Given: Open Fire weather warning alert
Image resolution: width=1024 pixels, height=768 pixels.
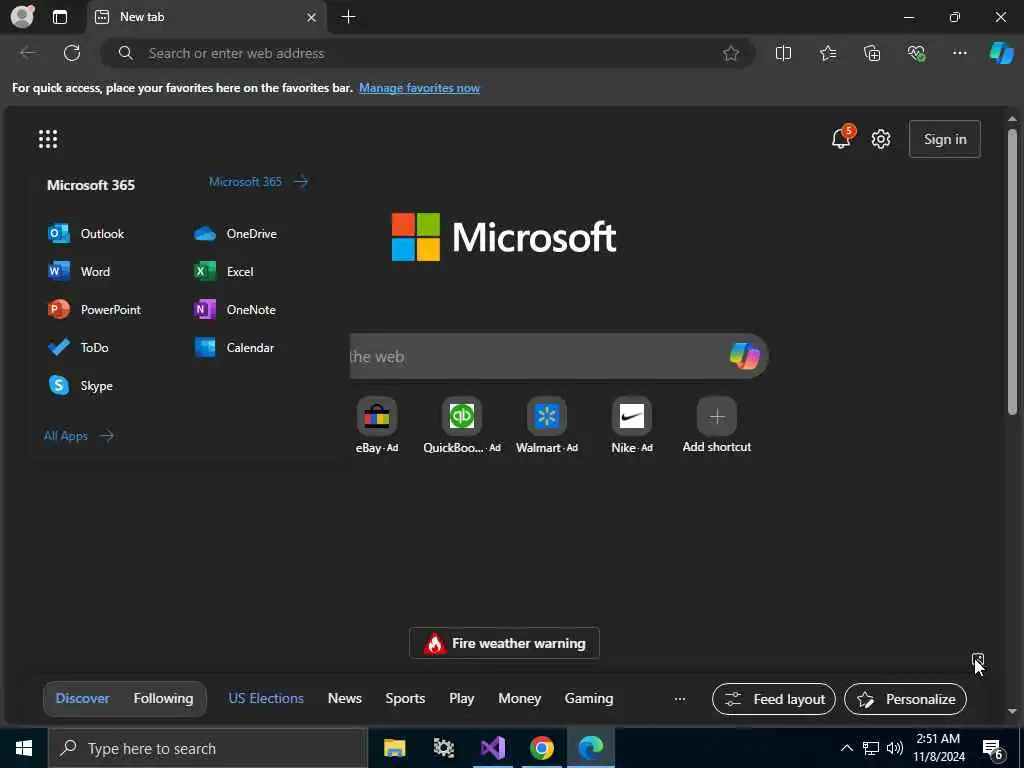Looking at the screenshot, I should click(504, 643).
